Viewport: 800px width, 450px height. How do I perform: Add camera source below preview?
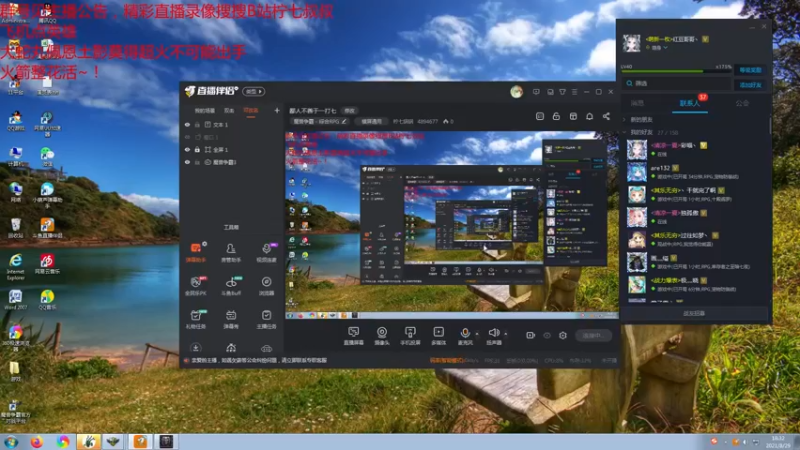coord(382,336)
